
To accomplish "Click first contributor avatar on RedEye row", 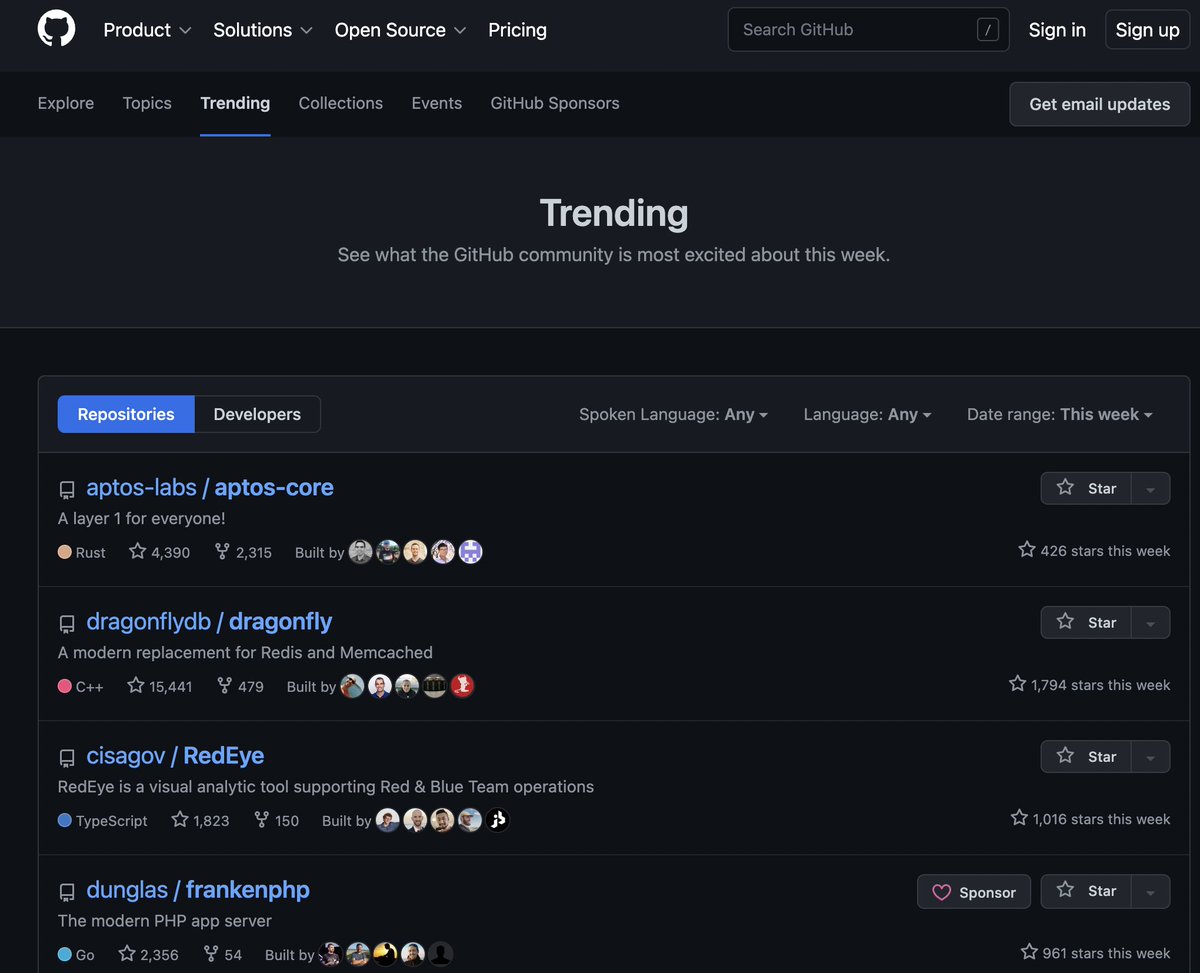I will point(388,820).
